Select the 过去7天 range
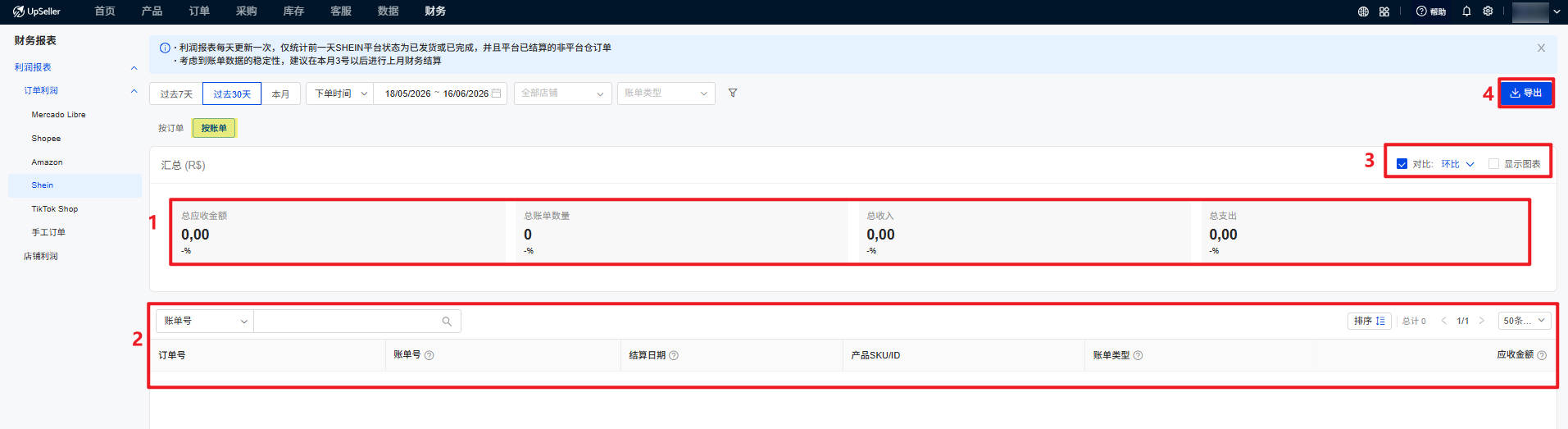 coord(176,94)
